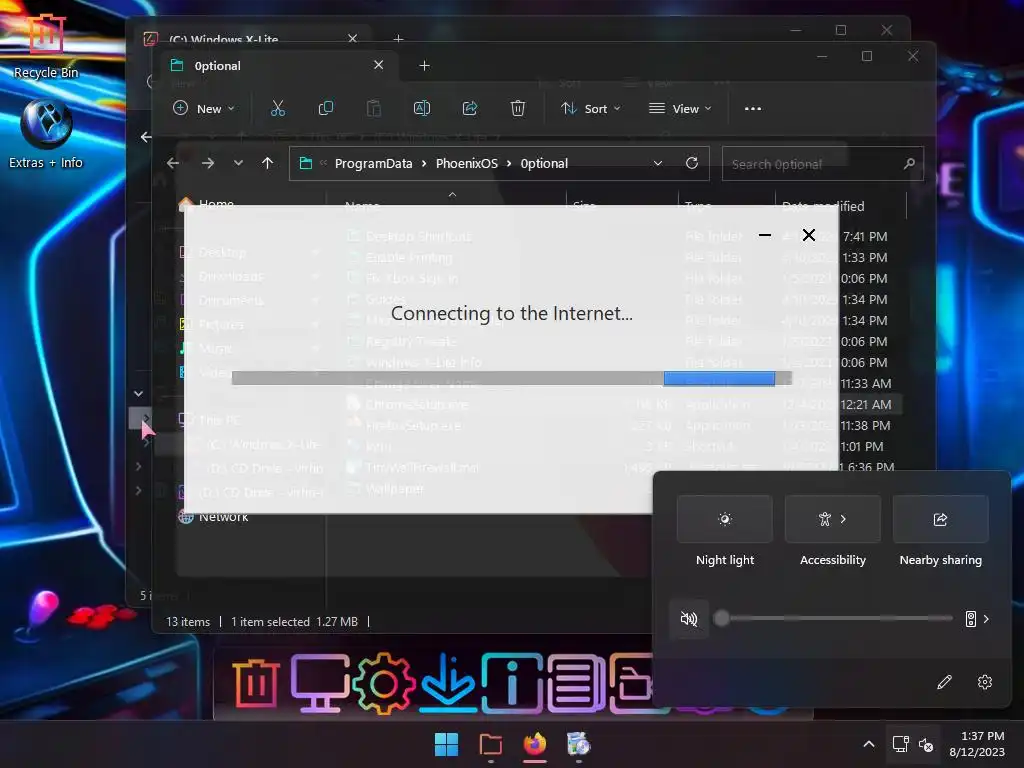Click the Share icon in Explorer toolbar
The width and height of the screenshot is (1024, 768).
470,108
